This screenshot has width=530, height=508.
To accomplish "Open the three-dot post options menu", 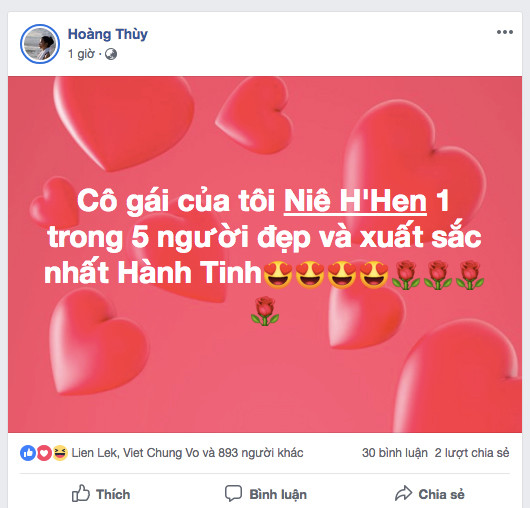I will (x=505, y=32).
